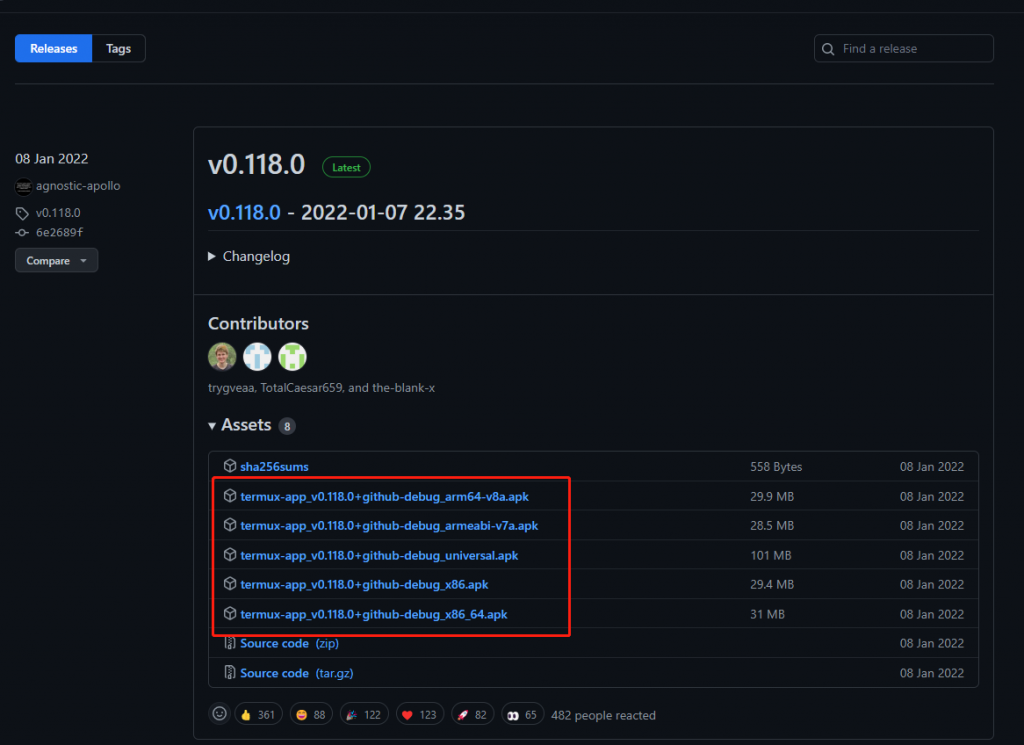Click the agnostic-apollo avatar image
This screenshot has width=1024, height=745.
point(24,187)
